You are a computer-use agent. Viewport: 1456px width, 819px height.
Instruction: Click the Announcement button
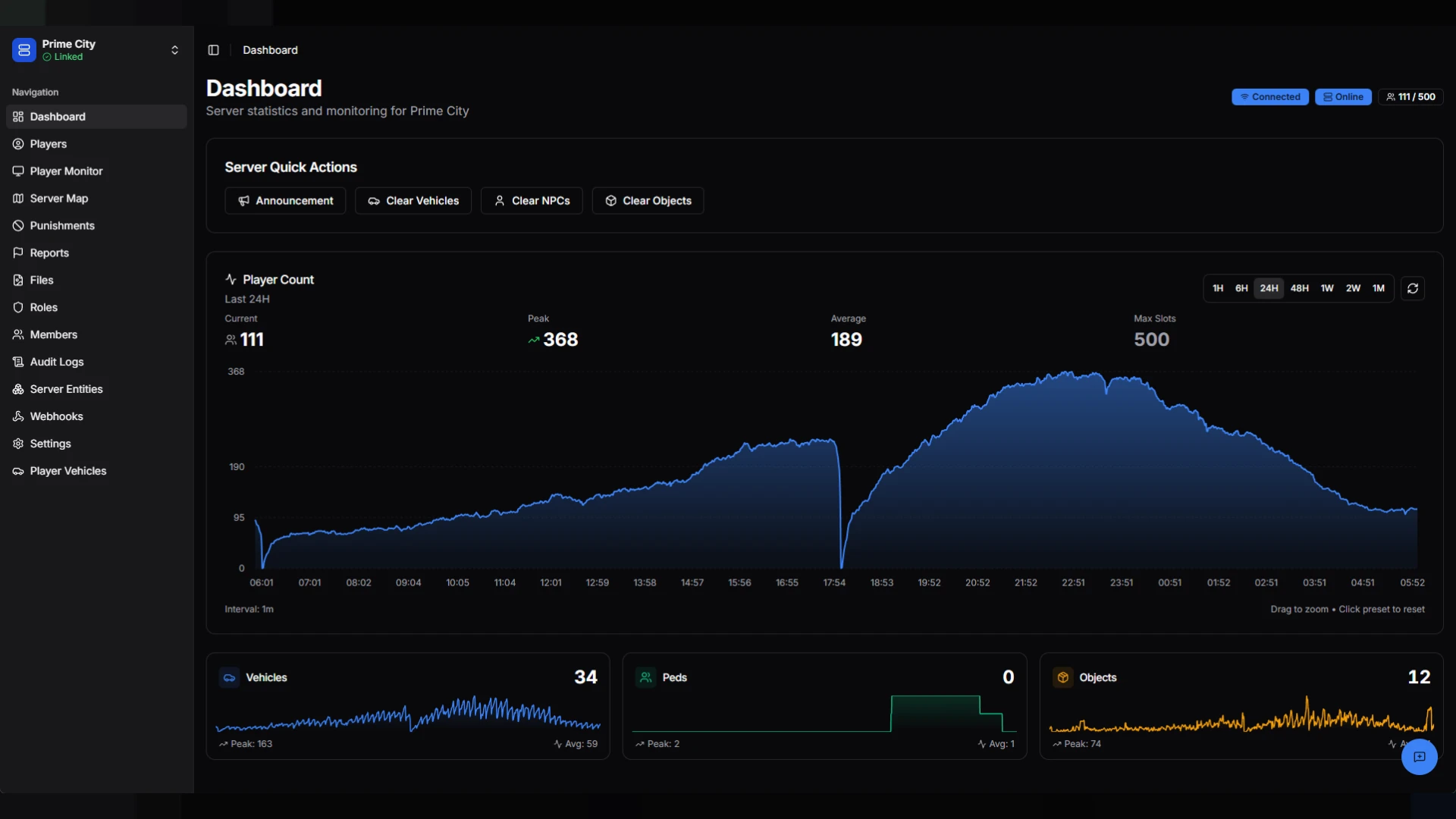click(285, 201)
